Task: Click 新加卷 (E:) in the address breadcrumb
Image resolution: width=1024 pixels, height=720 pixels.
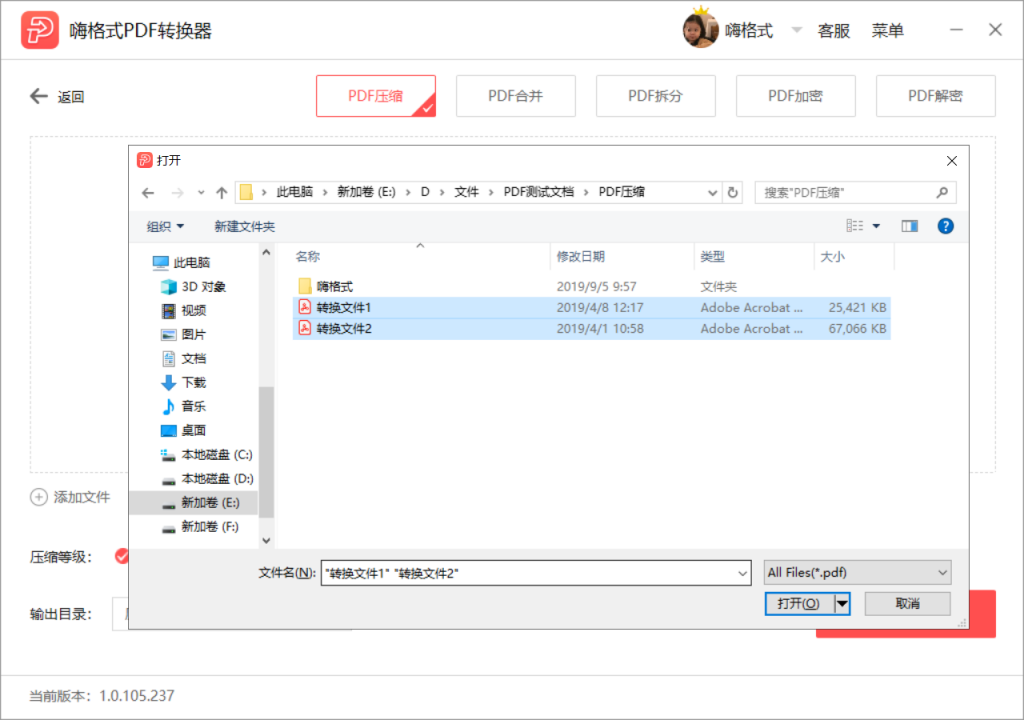Action: coord(366,192)
